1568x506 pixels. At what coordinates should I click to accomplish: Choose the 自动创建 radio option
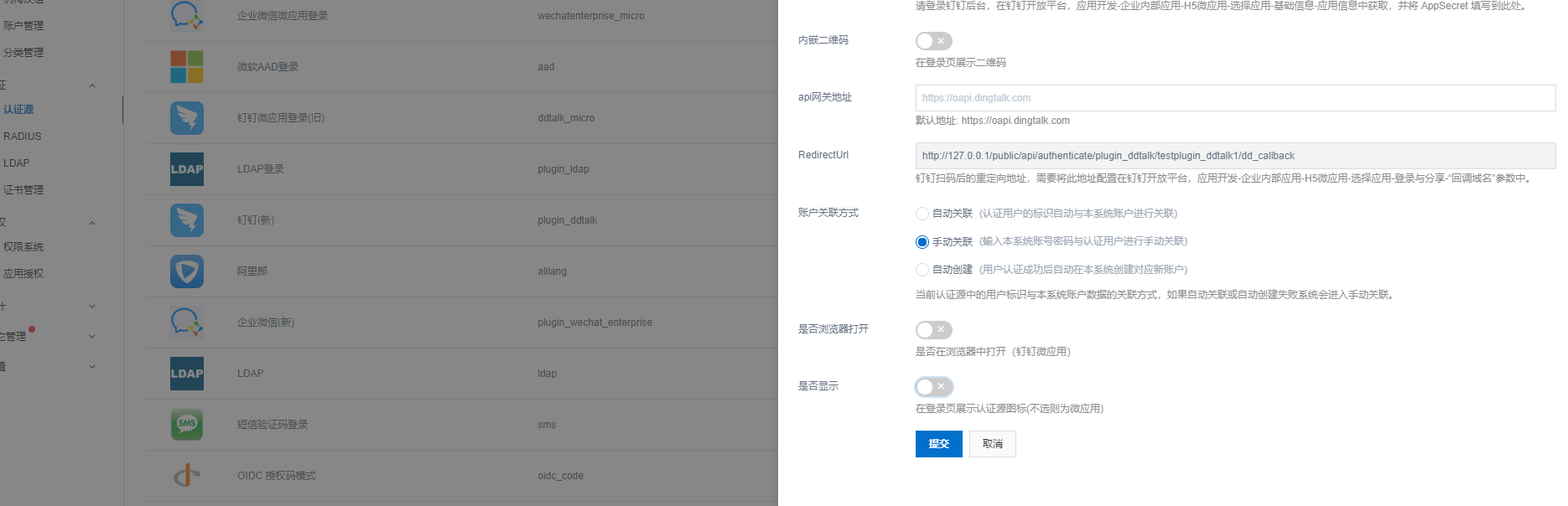coord(922,270)
